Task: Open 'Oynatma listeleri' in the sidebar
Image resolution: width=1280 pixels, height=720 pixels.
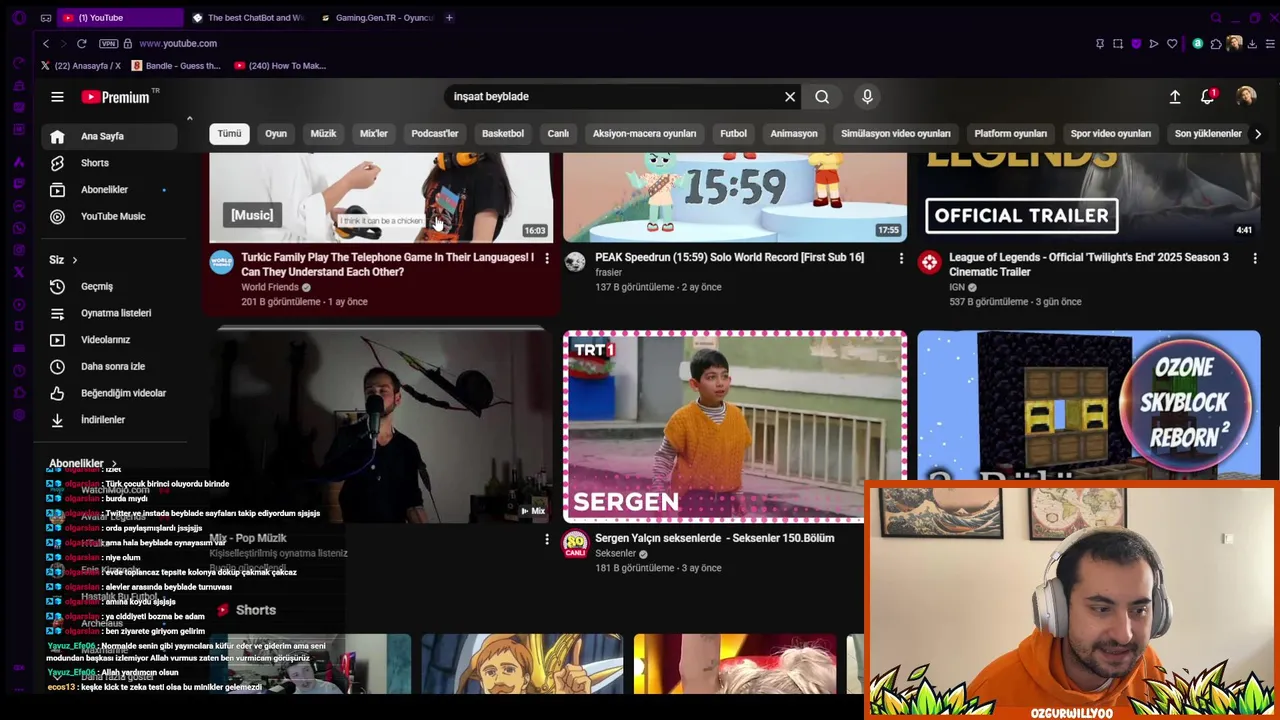Action: pyautogui.click(x=110, y=314)
